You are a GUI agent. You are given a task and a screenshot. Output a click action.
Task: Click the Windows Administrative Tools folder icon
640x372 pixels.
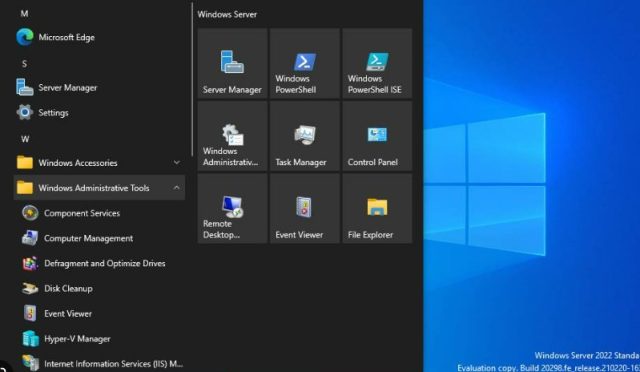coord(25,188)
